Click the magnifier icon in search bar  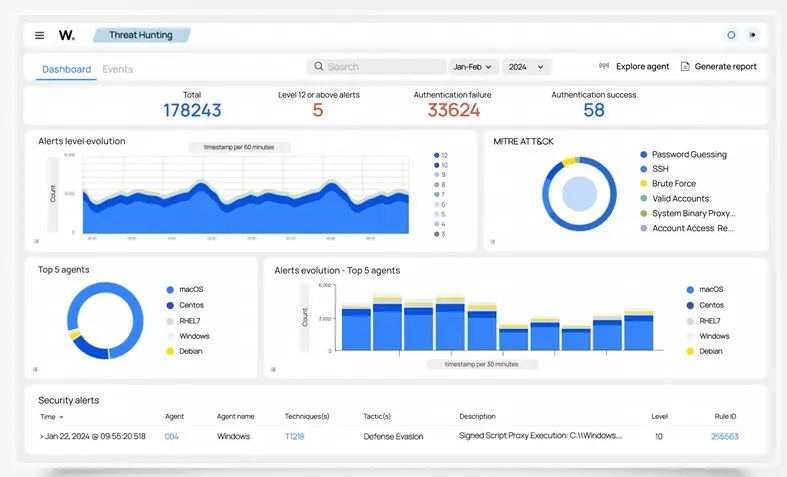[x=319, y=67]
